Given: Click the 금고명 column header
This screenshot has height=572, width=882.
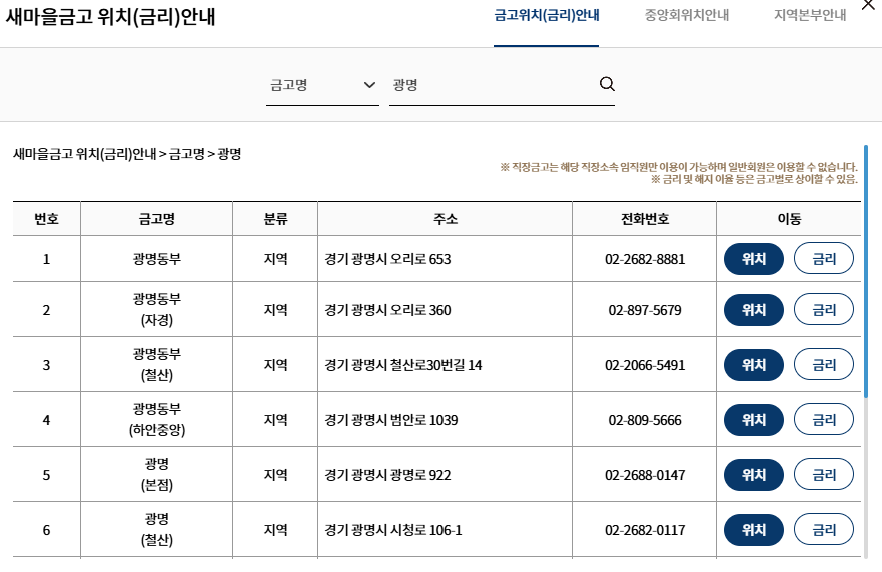Looking at the screenshot, I should point(156,219).
